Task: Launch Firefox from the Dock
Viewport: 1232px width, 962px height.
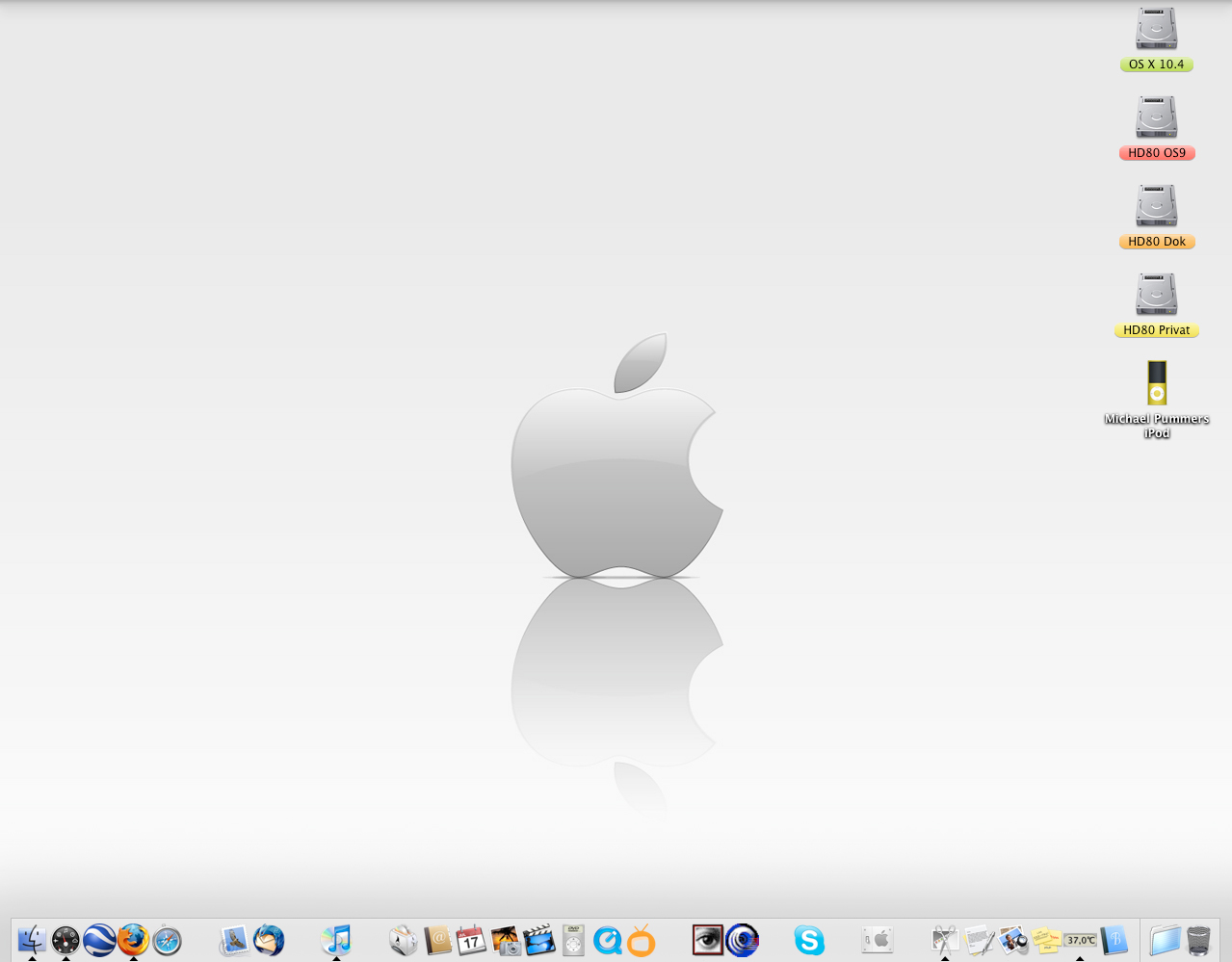Action: click(x=133, y=940)
